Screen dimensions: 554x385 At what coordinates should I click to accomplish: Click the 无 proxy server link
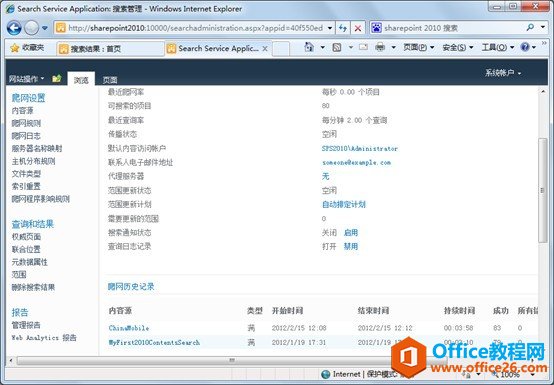[325, 176]
